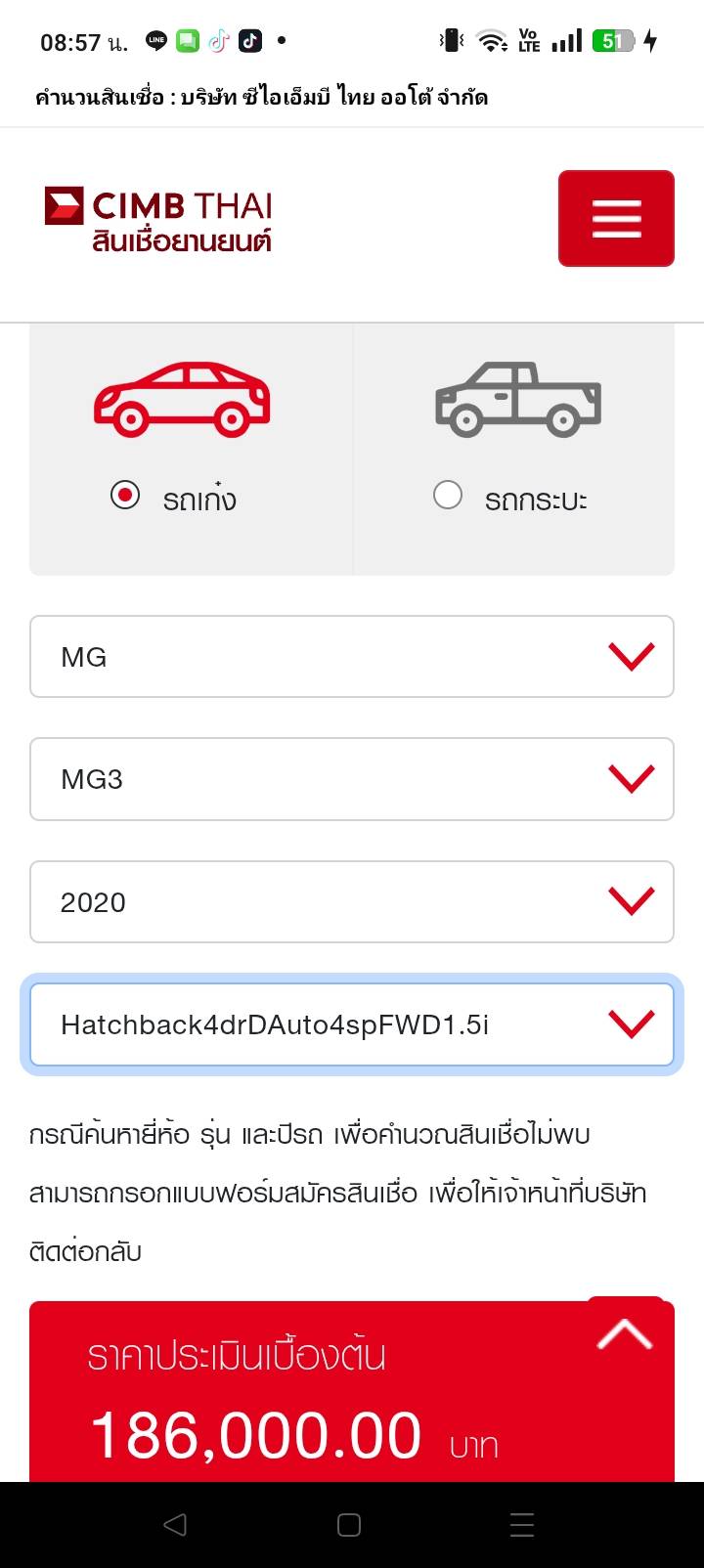Tap the Android back navigation icon
Image resolution: width=704 pixels, height=1568 pixels.
(x=175, y=1525)
